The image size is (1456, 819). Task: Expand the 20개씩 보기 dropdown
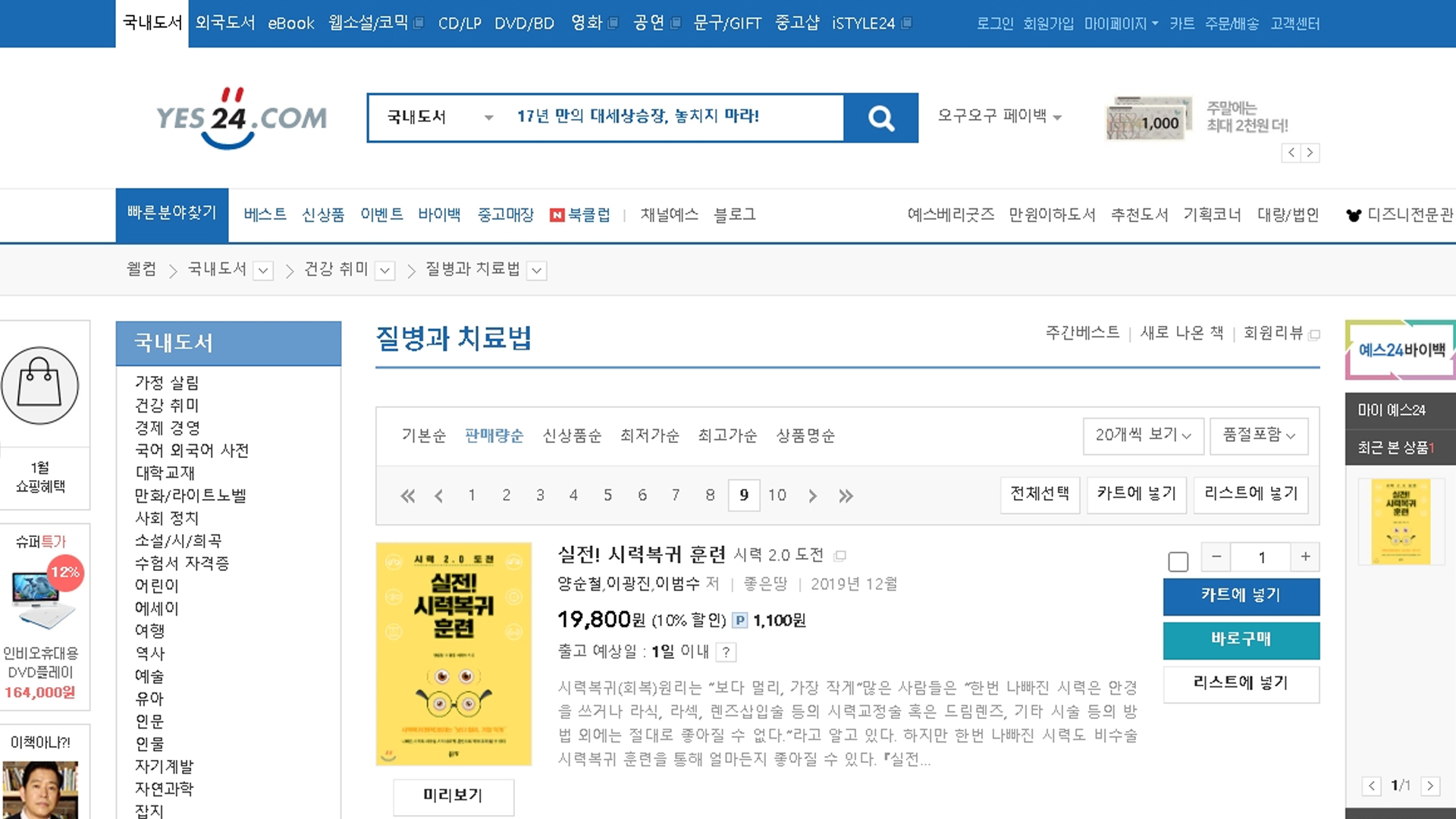(x=1143, y=435)
